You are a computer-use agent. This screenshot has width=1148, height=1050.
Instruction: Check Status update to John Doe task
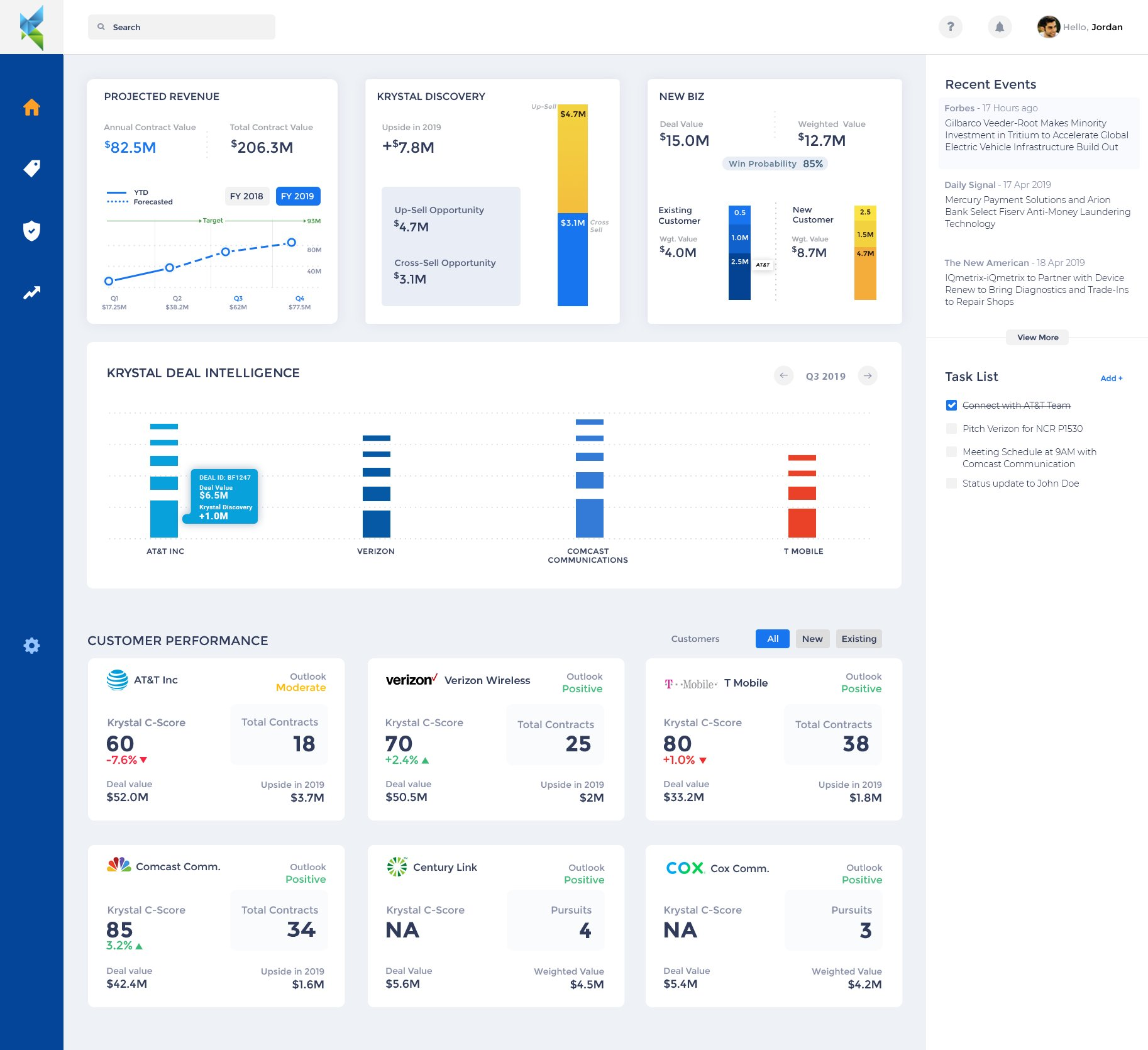(951, 484)
